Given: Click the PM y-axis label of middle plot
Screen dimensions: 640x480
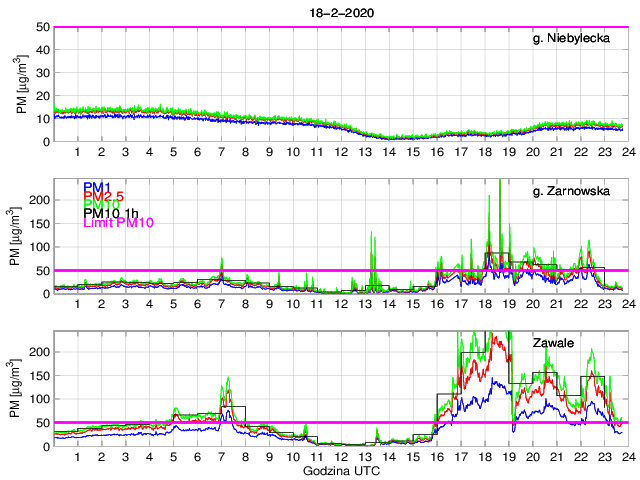Looking at the screenshot, I should tap(22, 236).
